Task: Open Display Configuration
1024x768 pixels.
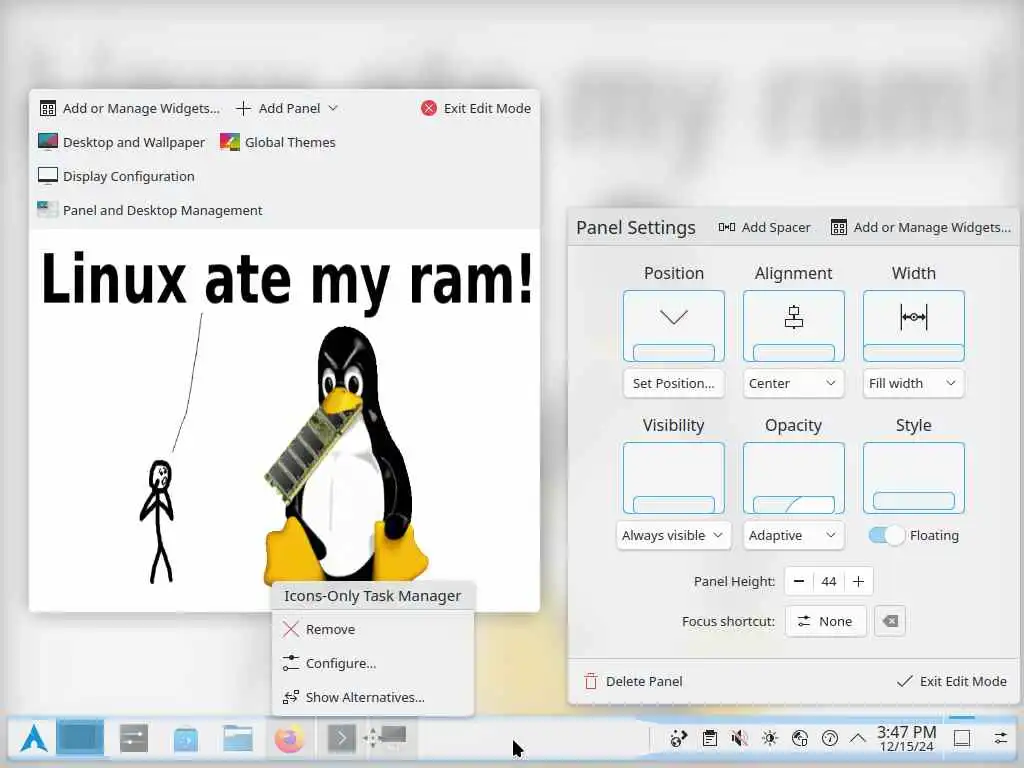Action: (116, 176)
